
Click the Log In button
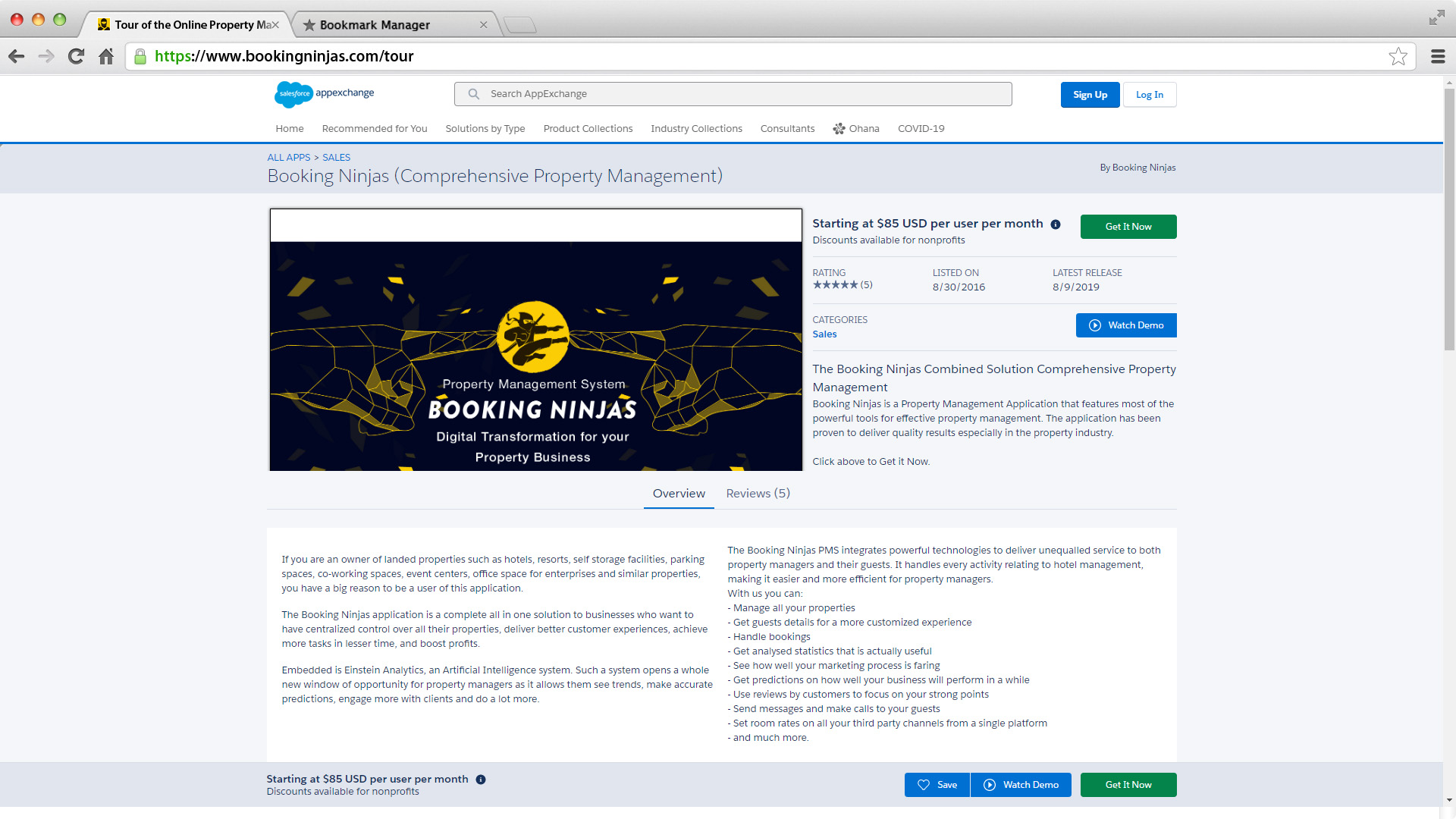(1149, 95)
